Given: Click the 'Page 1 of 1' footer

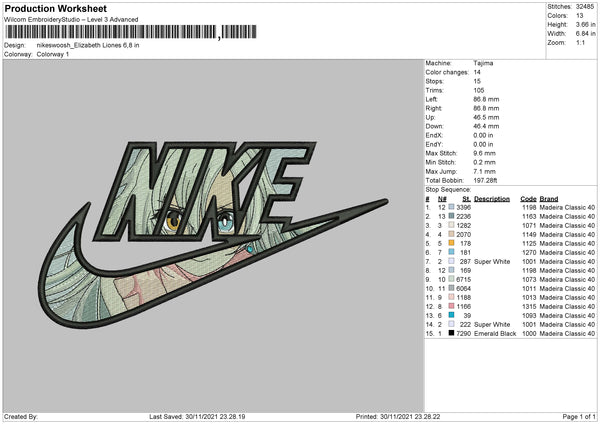Looking at the screenshot, I should [579, 416].
